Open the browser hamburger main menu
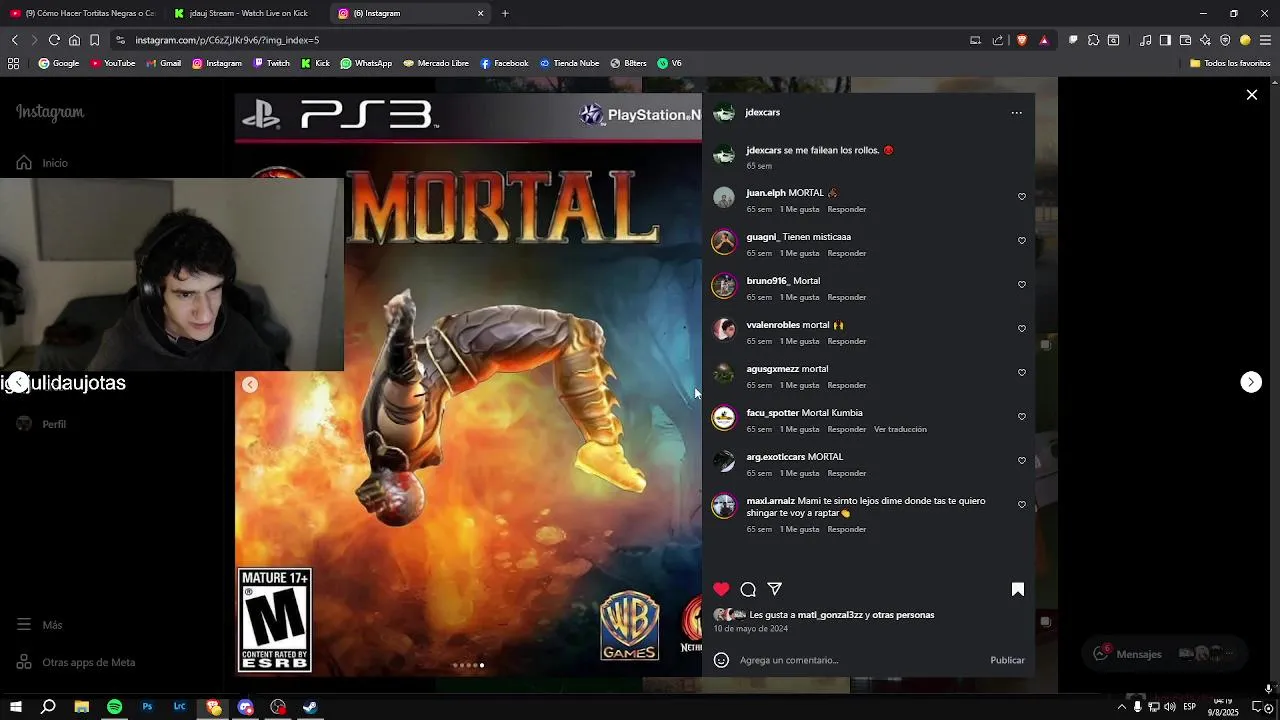 [x=1265, y=40]
